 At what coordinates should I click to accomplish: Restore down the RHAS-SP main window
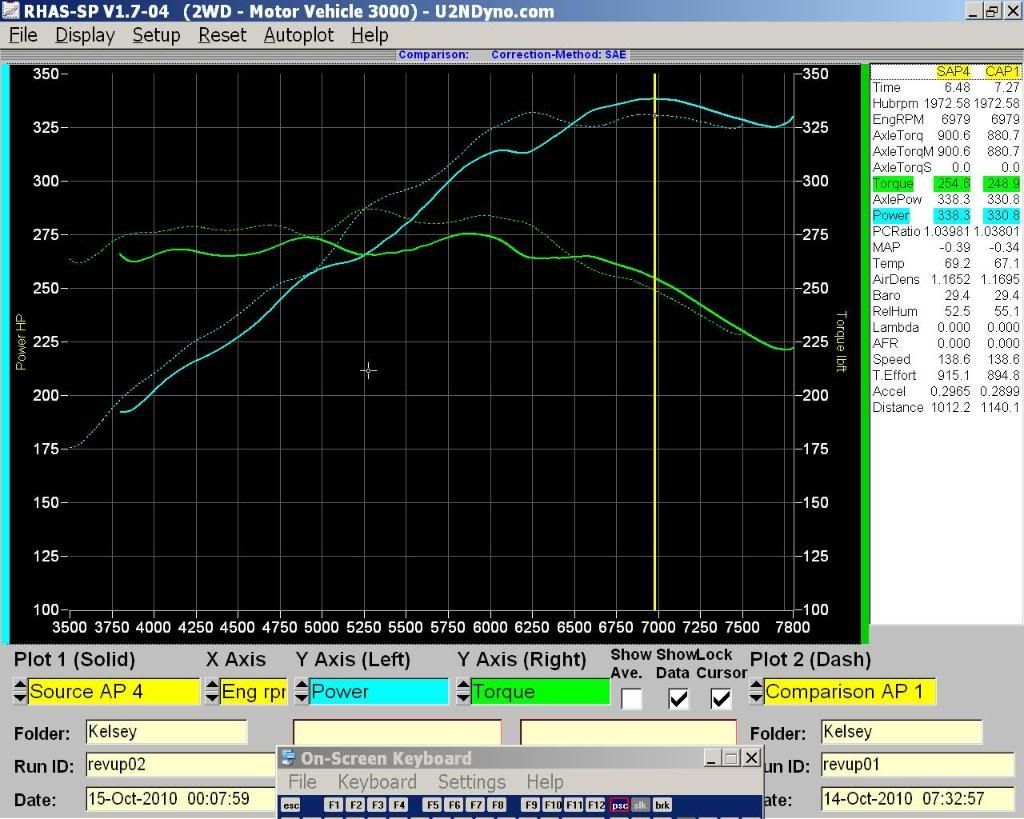(992, 11)
